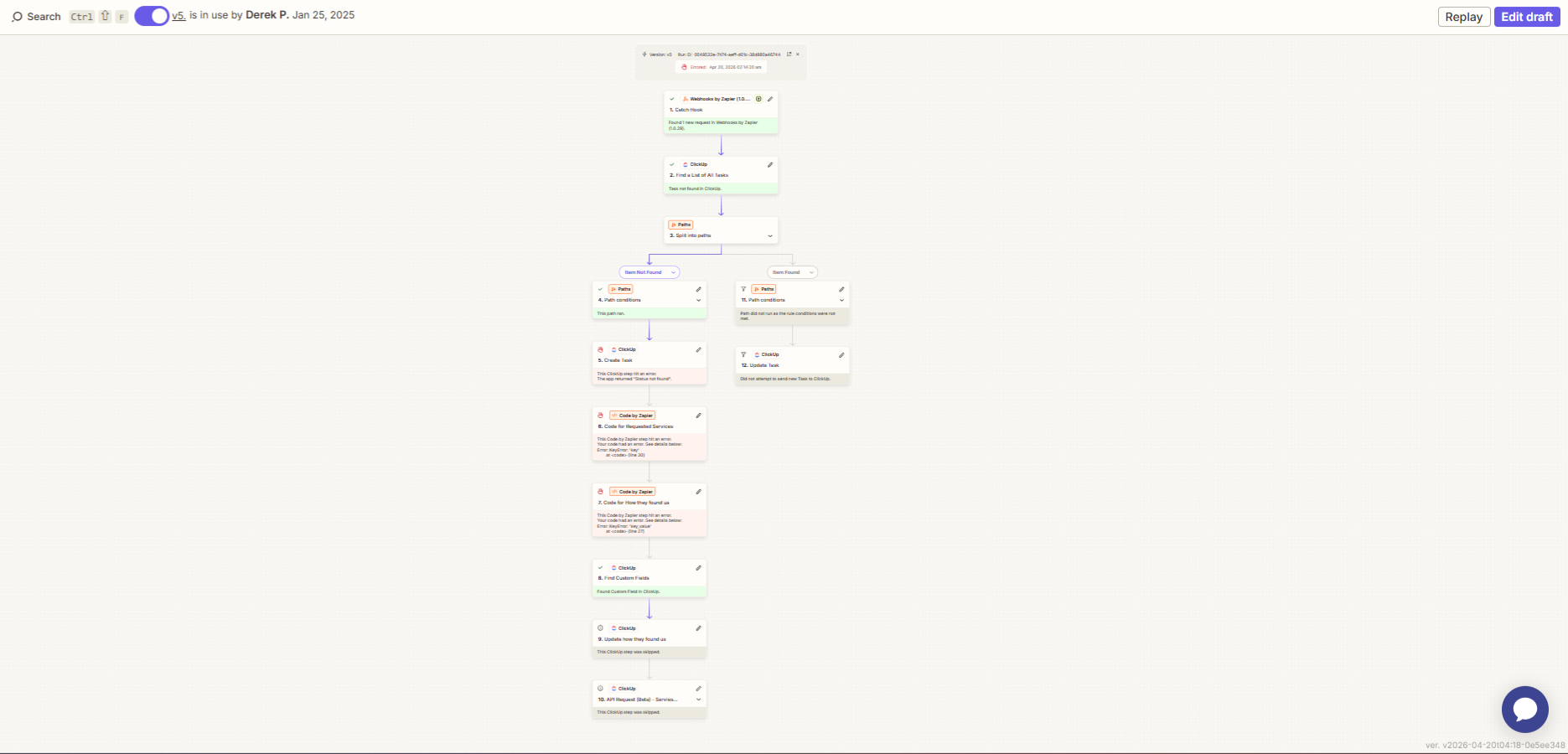Screen dimensions: 1568x754
Task: Expand step 4 Path conditions chevron
Action: [698, 300]
